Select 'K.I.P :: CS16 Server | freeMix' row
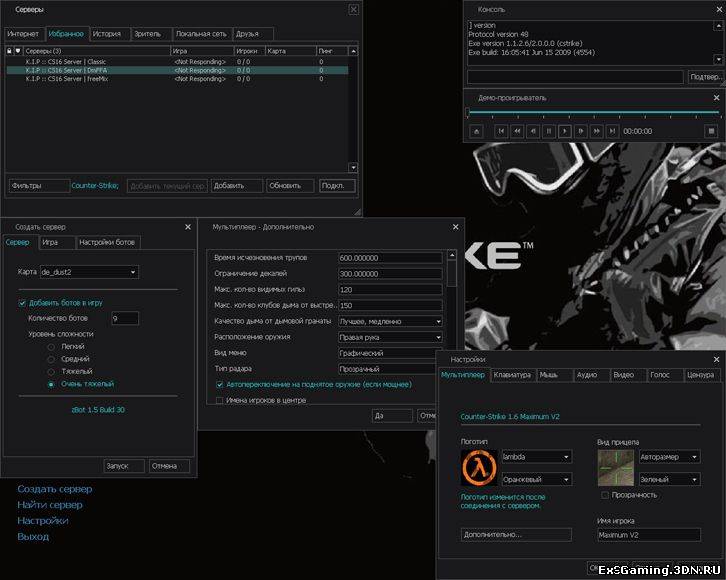726x580 pixels. click(x=177, y=79)
